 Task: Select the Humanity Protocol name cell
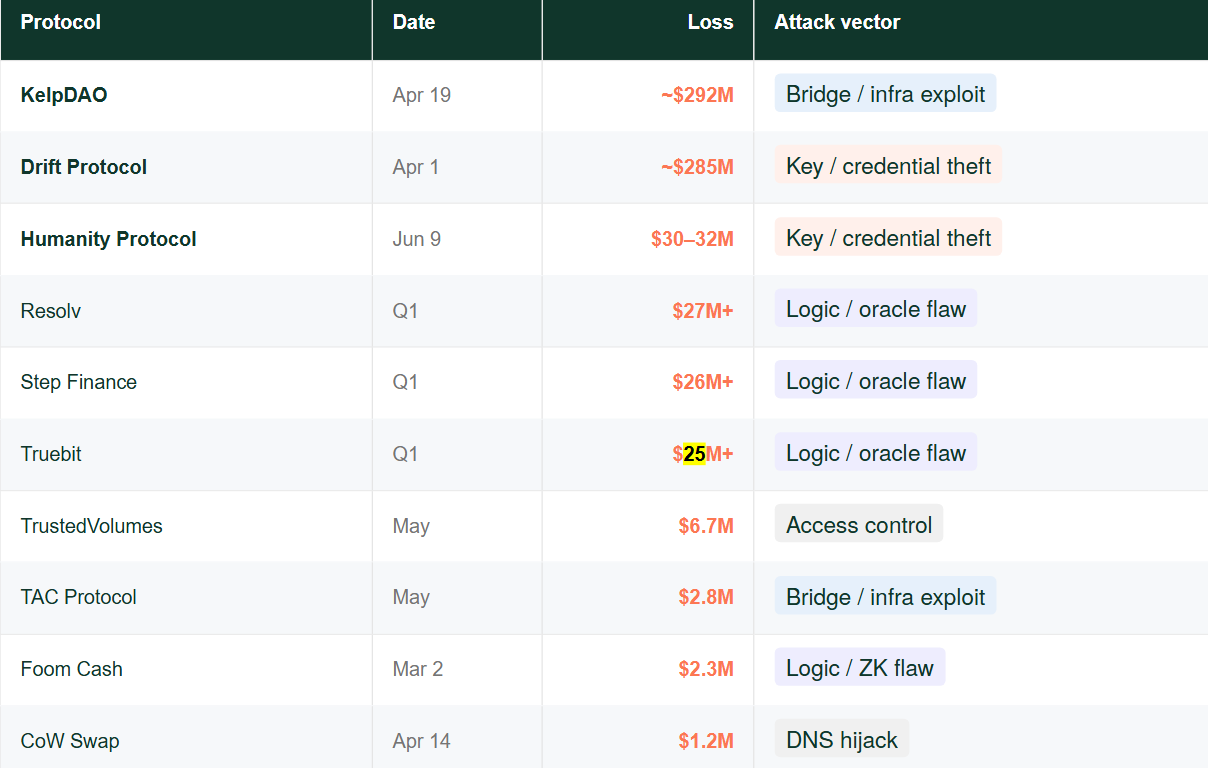[108, 239]
